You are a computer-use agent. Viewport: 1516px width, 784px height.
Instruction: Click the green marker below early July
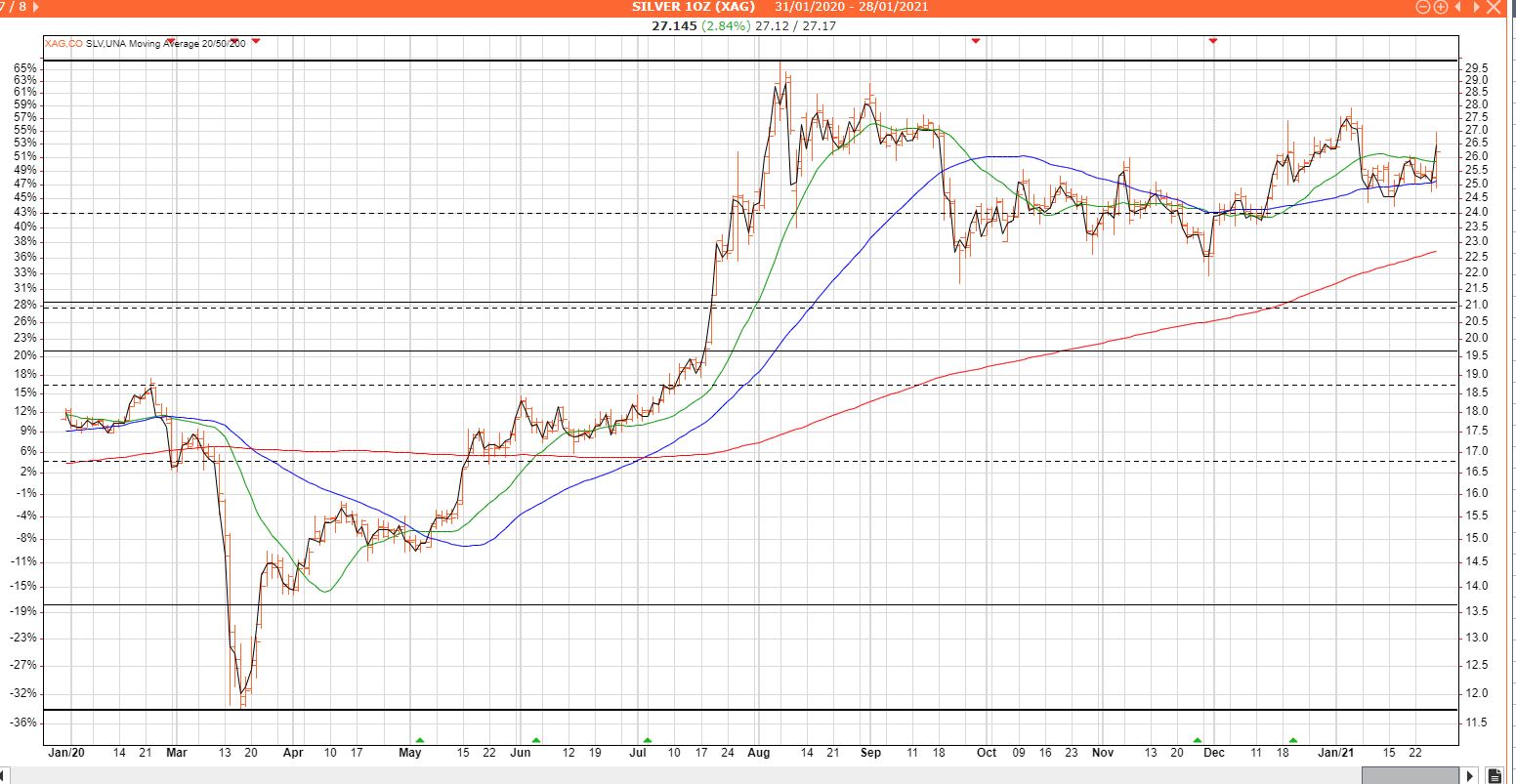coord(647,741)
